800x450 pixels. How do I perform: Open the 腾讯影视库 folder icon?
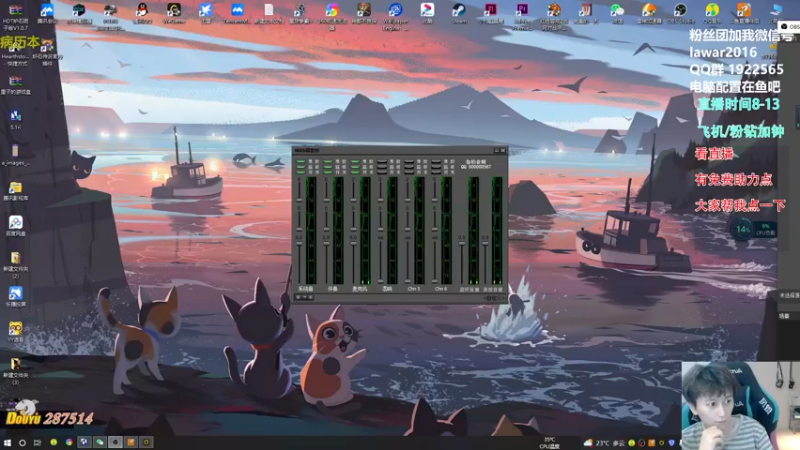15,187
